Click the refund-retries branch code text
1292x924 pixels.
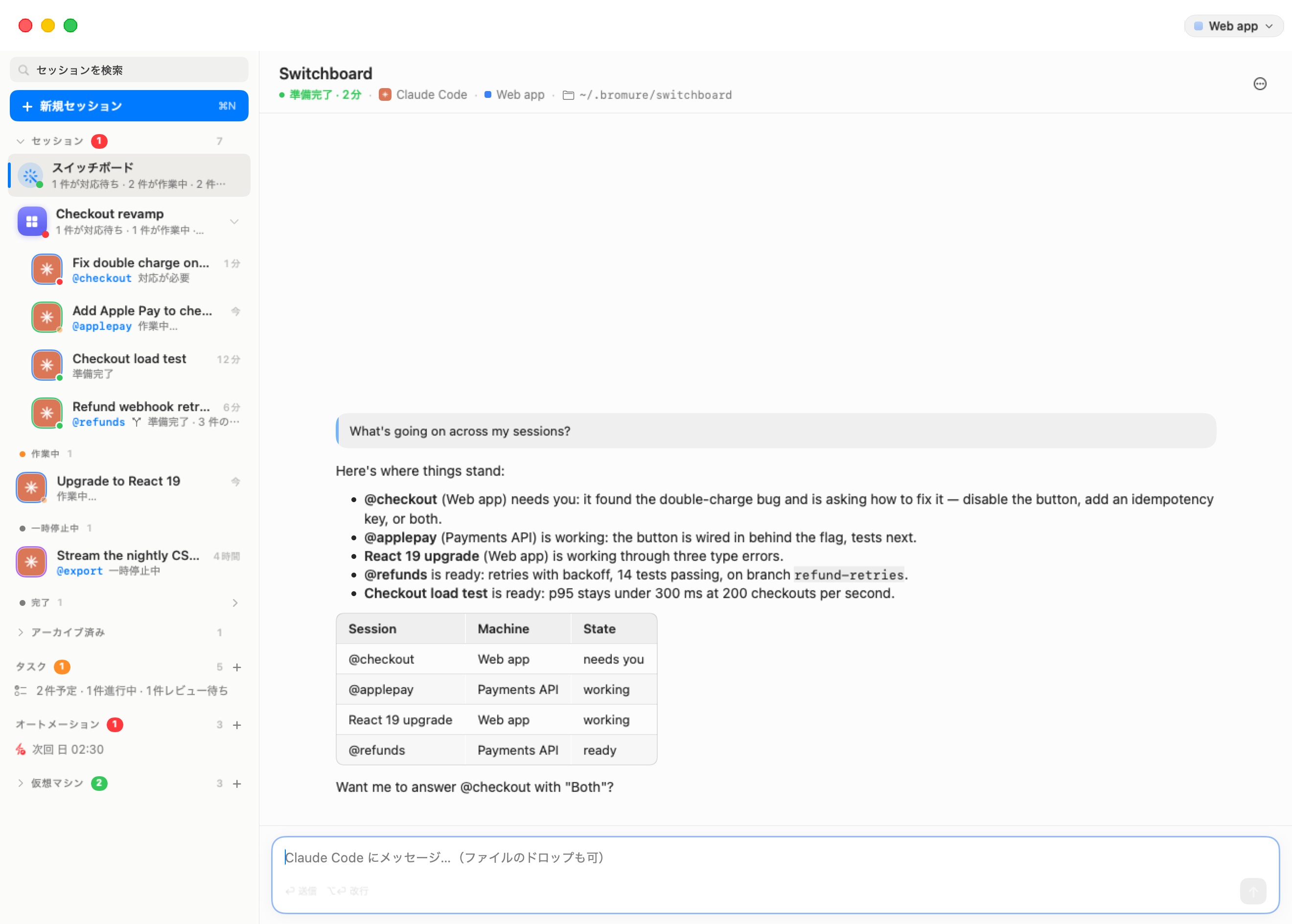(848, 575)
